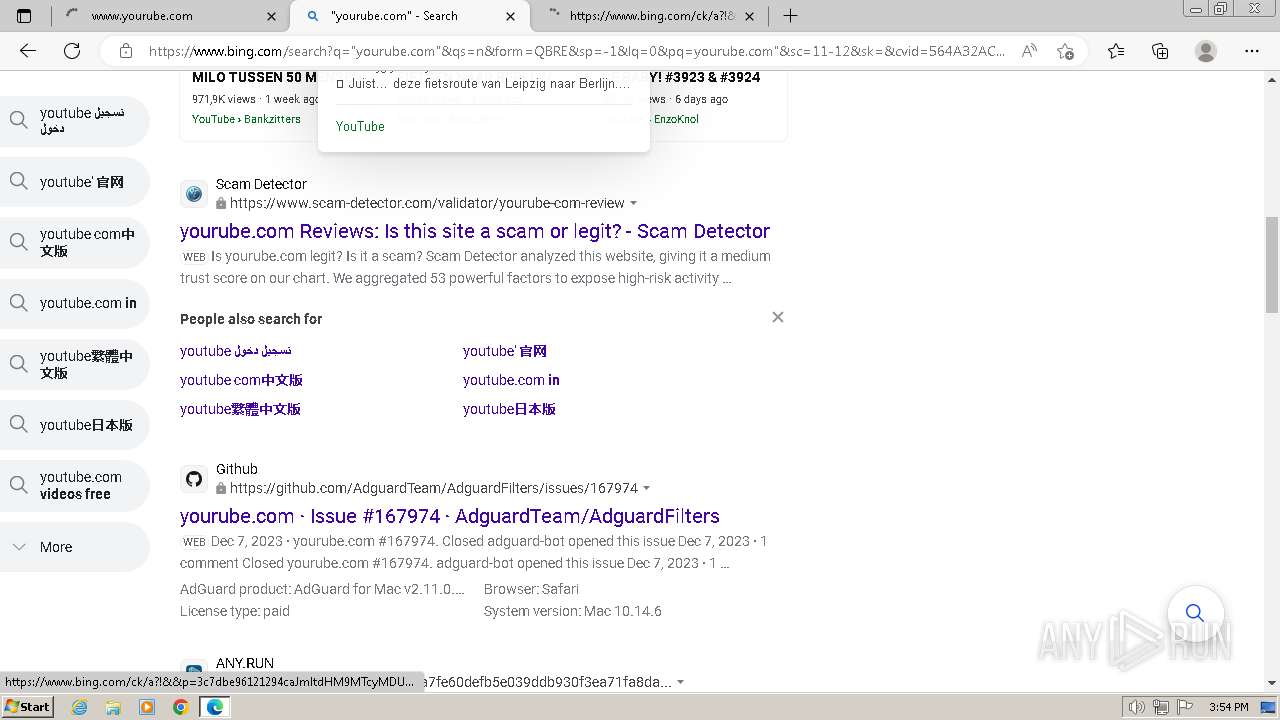Search related term youtube.com中文版 in results
The width and height of the screenshot is (1280, 720).
pos(241,380)
